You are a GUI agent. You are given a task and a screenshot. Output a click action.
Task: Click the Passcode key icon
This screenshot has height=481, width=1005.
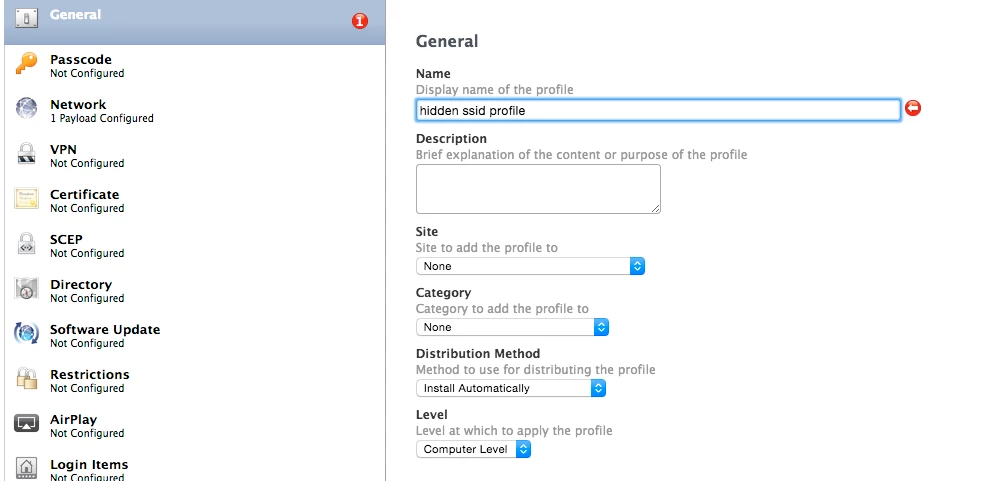[27, 65]
